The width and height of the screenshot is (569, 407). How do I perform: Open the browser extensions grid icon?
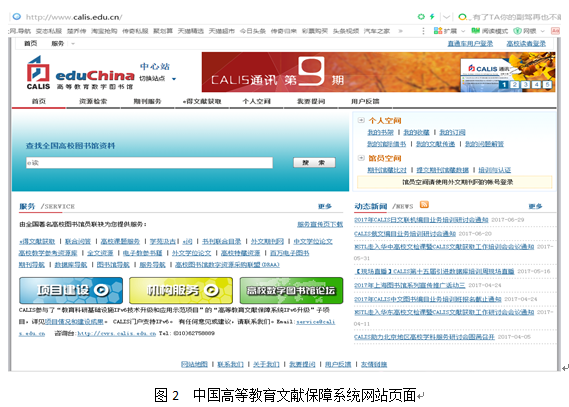[x=438, y=31]
